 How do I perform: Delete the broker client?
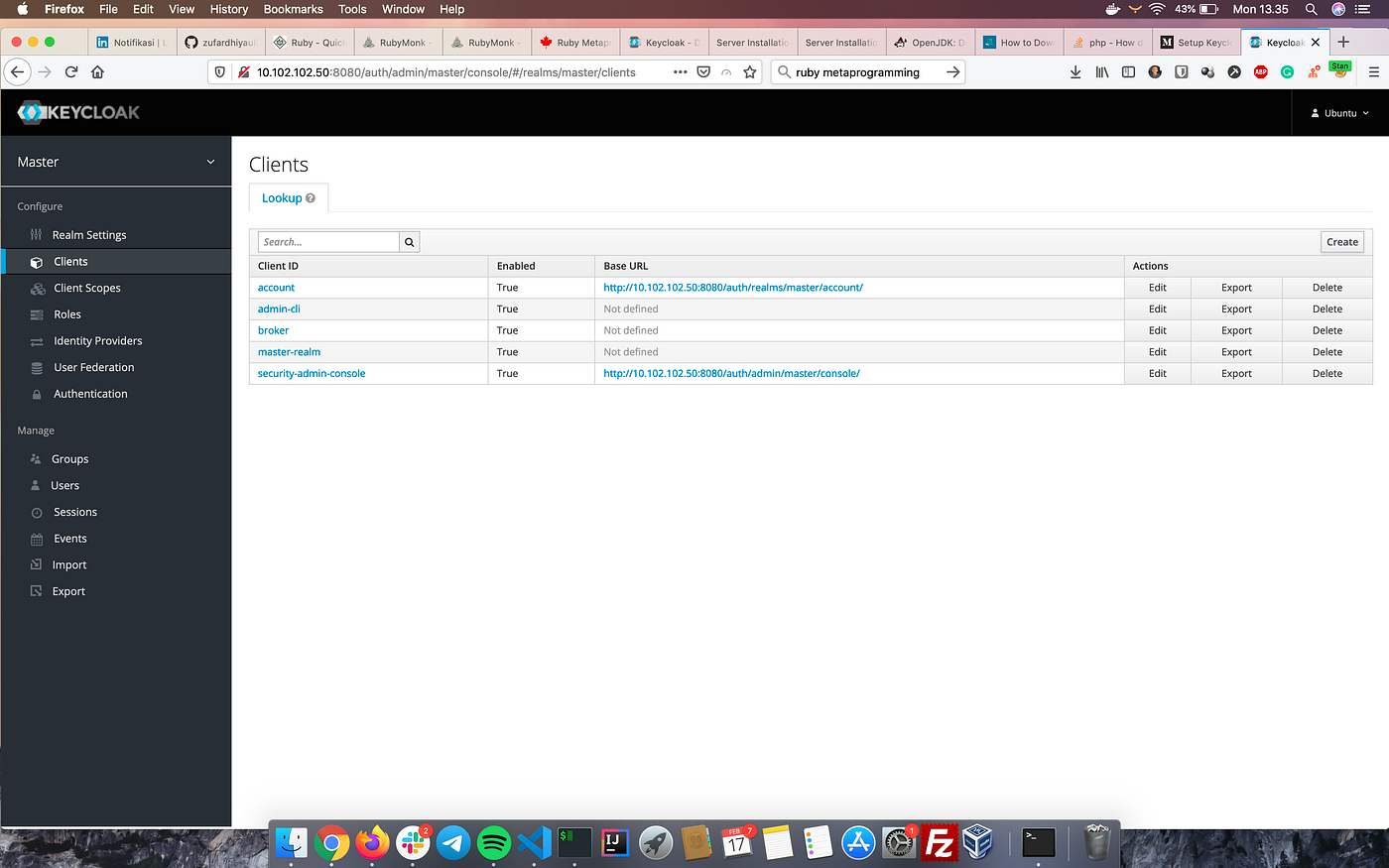(1326, 331)
